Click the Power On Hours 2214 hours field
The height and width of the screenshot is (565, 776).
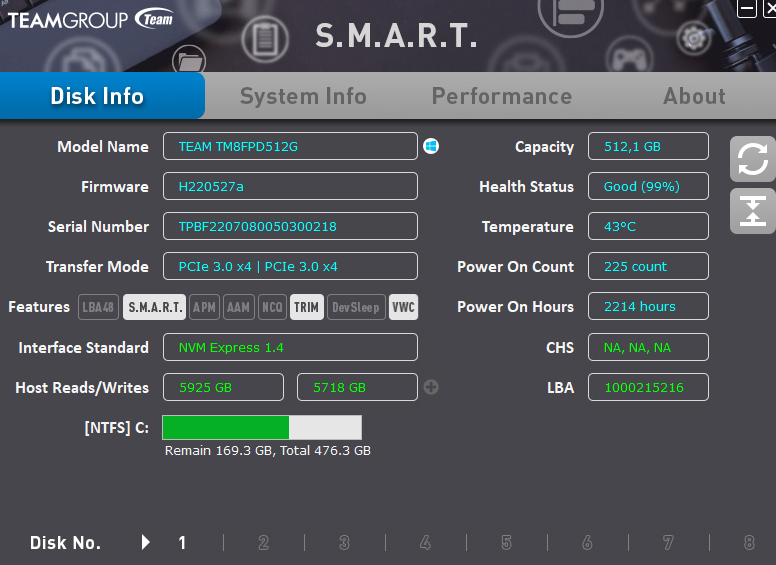click(x=648, y=306)
